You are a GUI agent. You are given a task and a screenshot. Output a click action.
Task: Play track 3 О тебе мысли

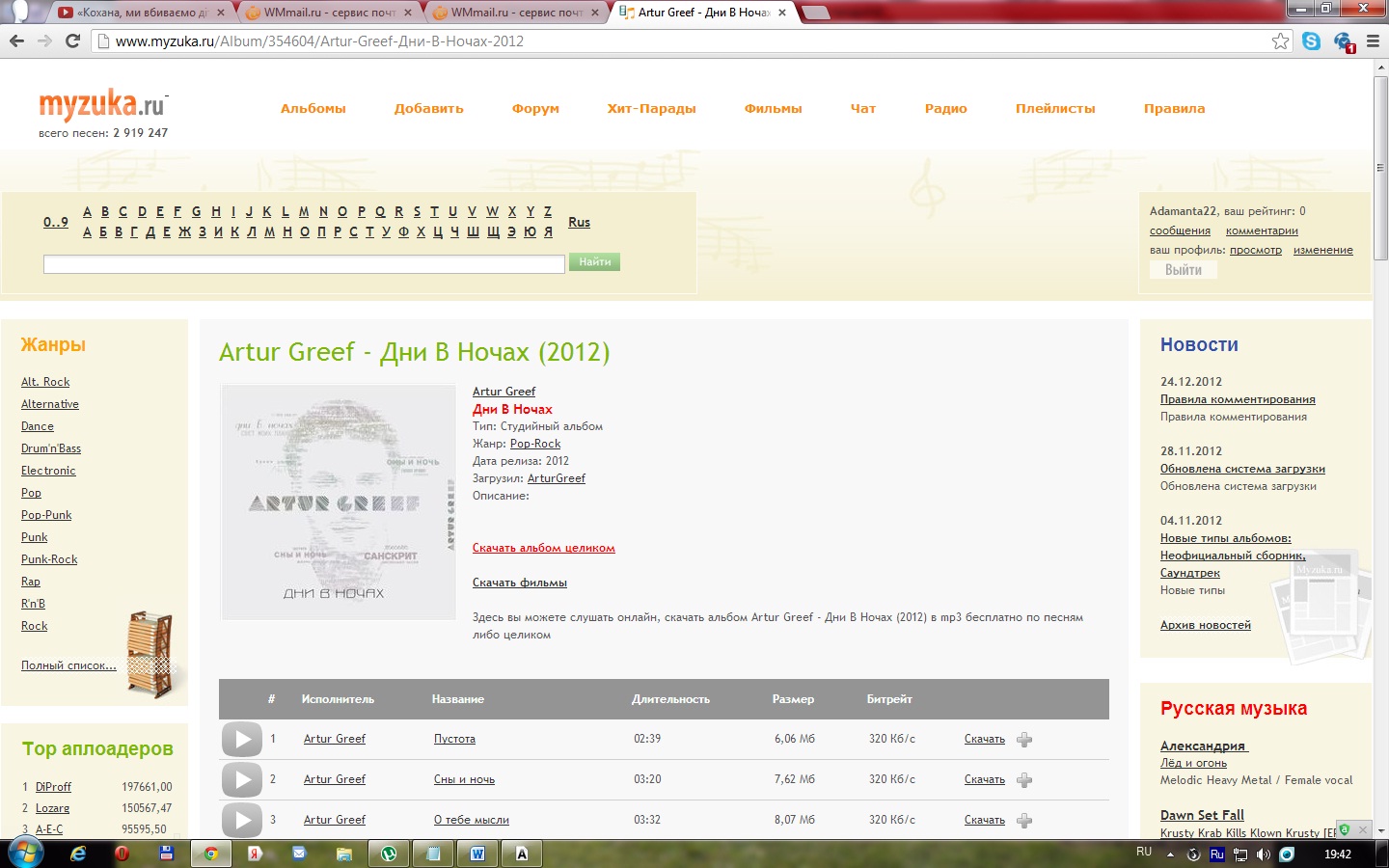point(242,821)
